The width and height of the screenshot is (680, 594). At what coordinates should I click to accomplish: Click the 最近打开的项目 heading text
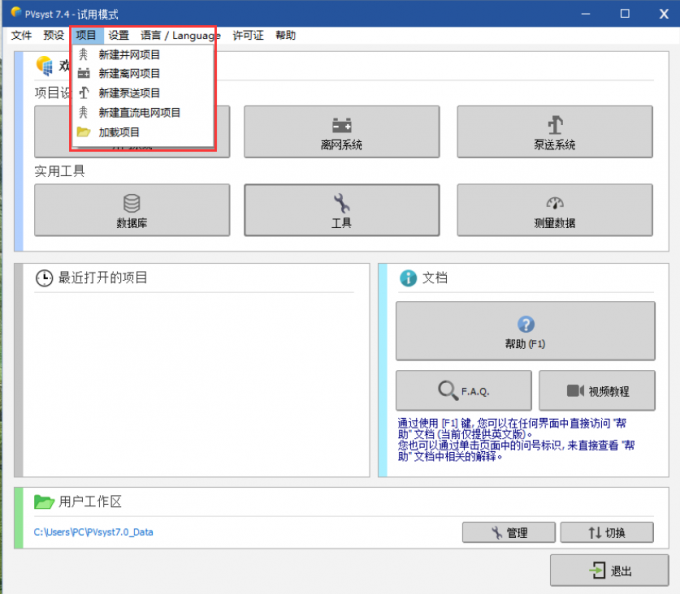tap(103, 277)
